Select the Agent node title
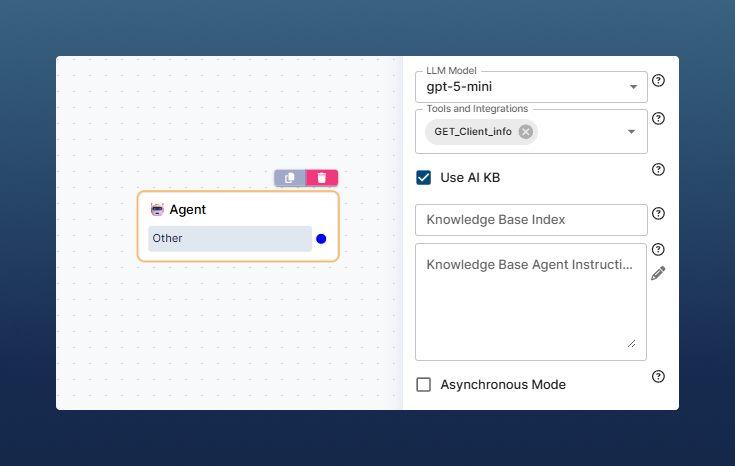 click(188, 210)
